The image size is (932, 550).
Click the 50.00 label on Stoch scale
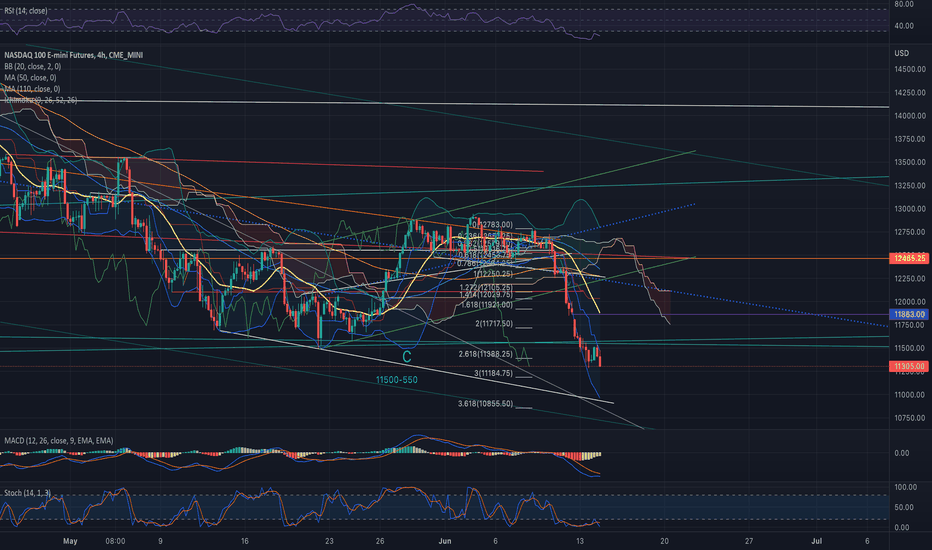904,507
